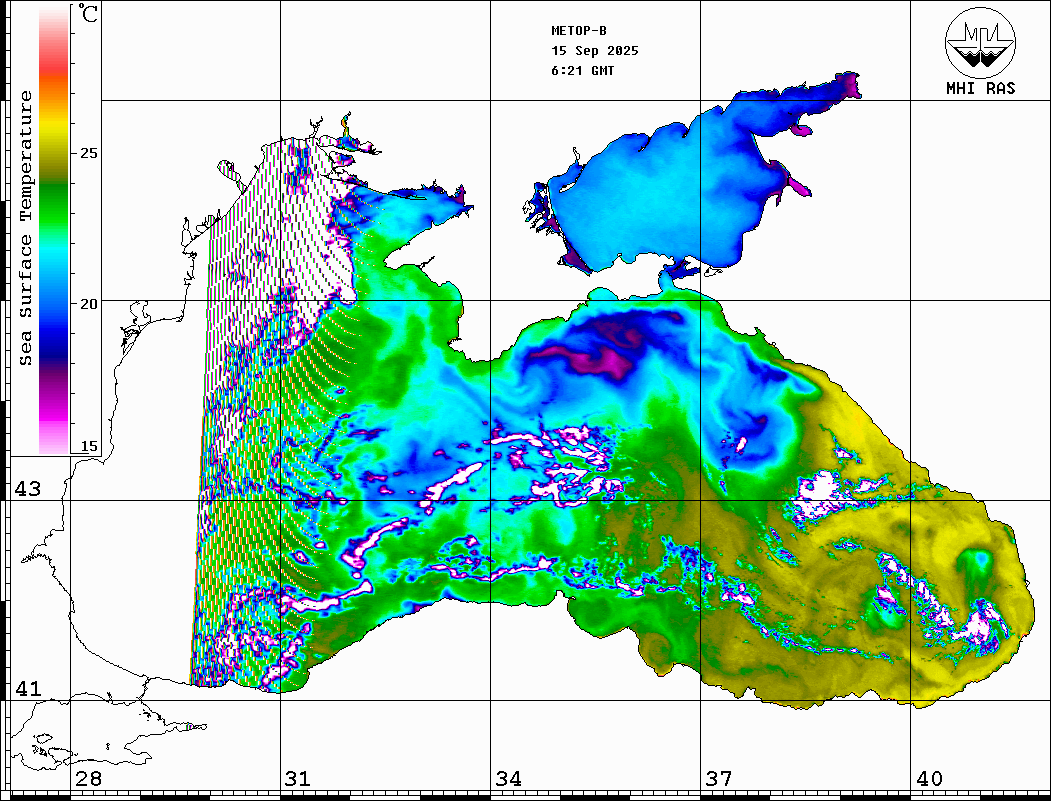This screenshot has width=1051, height=801.
Task: Click the 25 degree mark on the color scale
Action: point(89,154)
